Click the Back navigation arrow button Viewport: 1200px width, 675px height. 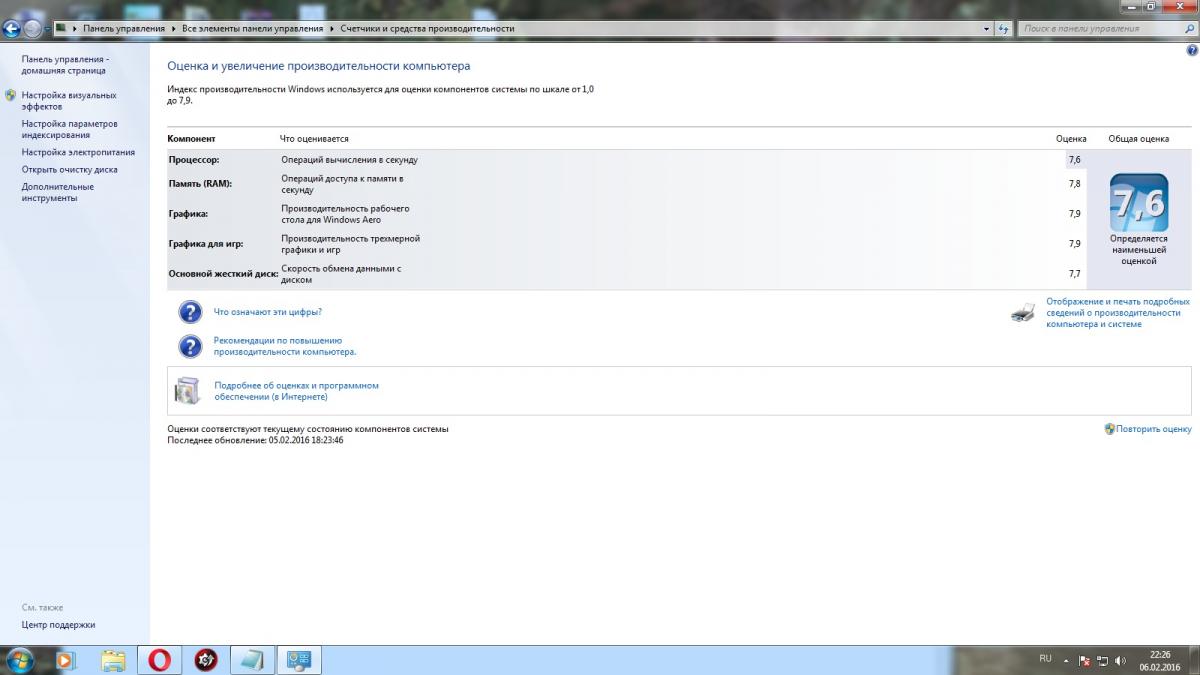click(x=12, y=29)
